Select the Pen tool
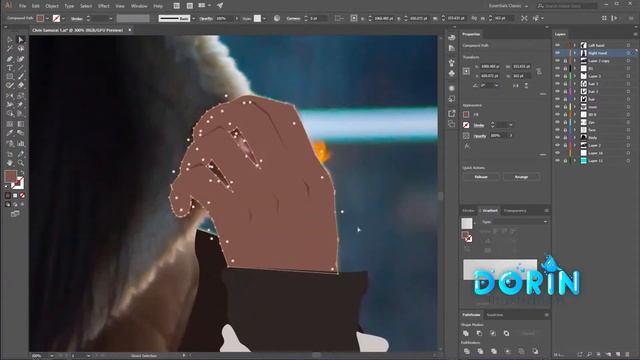This screenshot has height=360, width=640. coord(10,59)
